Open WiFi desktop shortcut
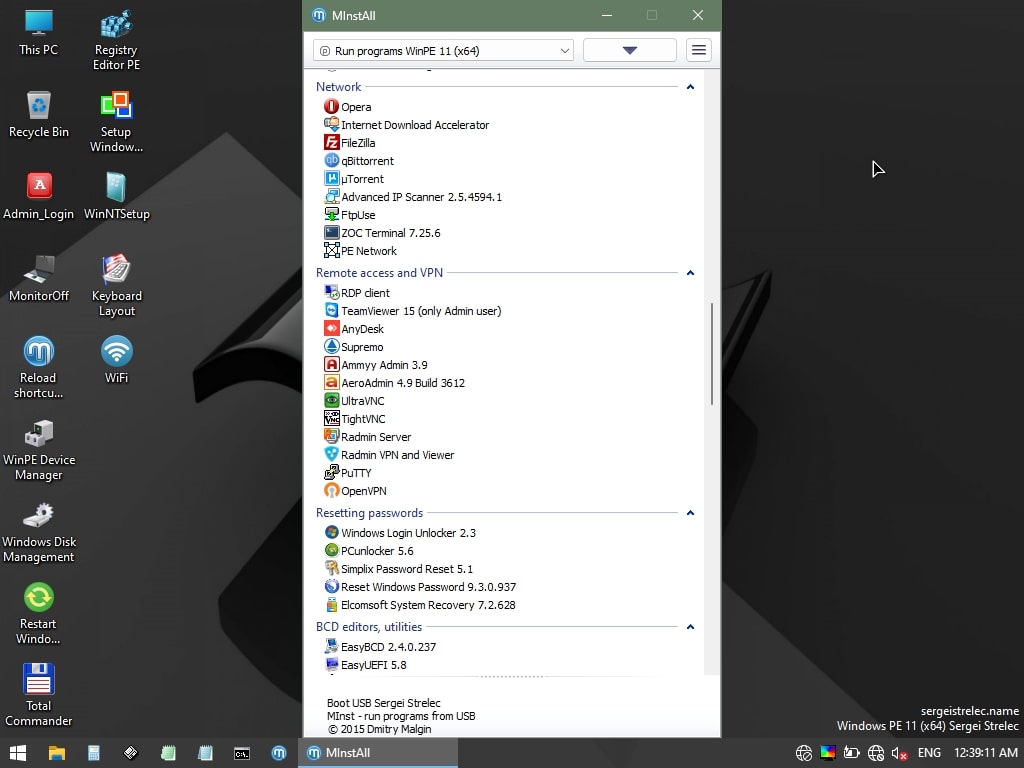This screenshot has height=768, width=1024. point(116,360)
